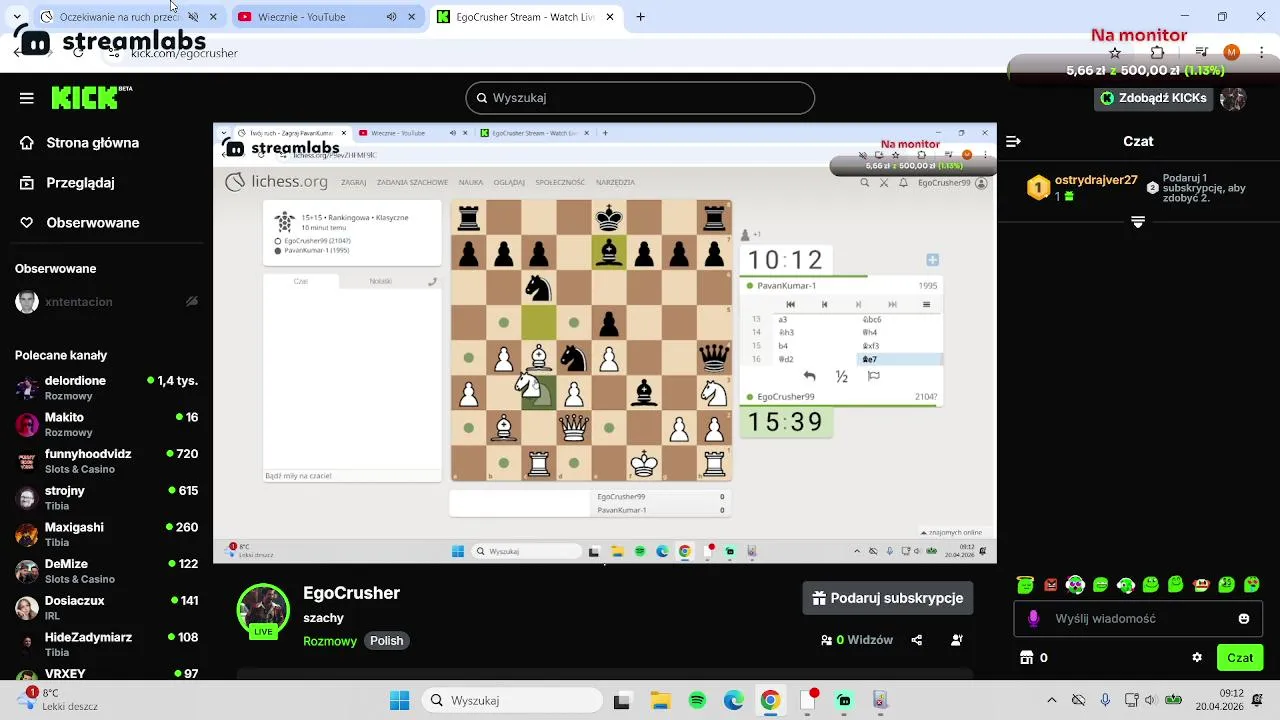This screenshot has width=1280, height=720.
Task: Open Maxigashi recommended channel
Action: pyautogui.click(x=106, y=534)
